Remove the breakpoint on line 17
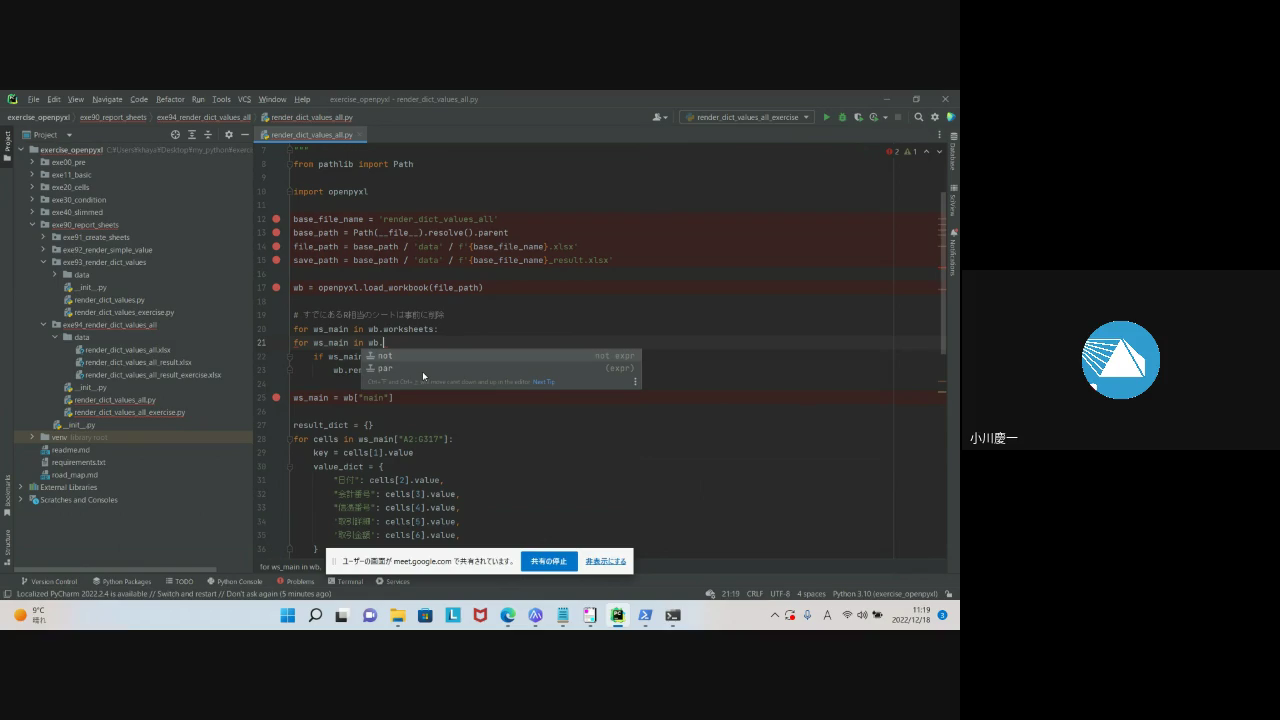The width and height of the screenshot is (1280, 720). 276,288
